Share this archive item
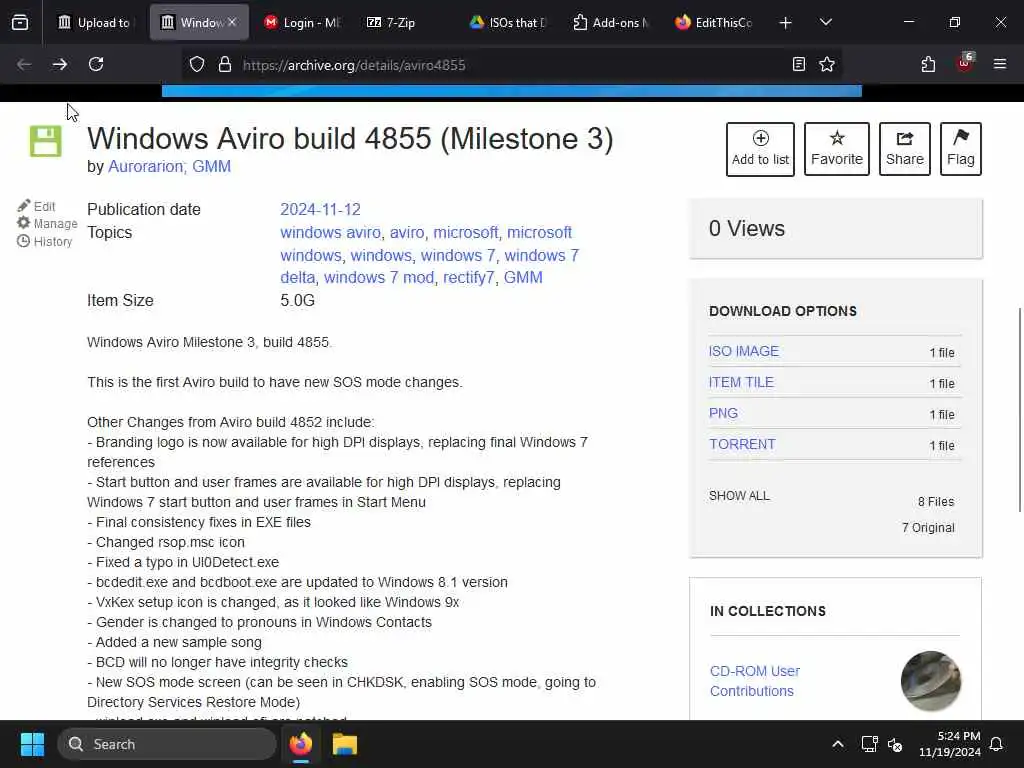This screenshot has width=1024, height=768. point(904,149)
